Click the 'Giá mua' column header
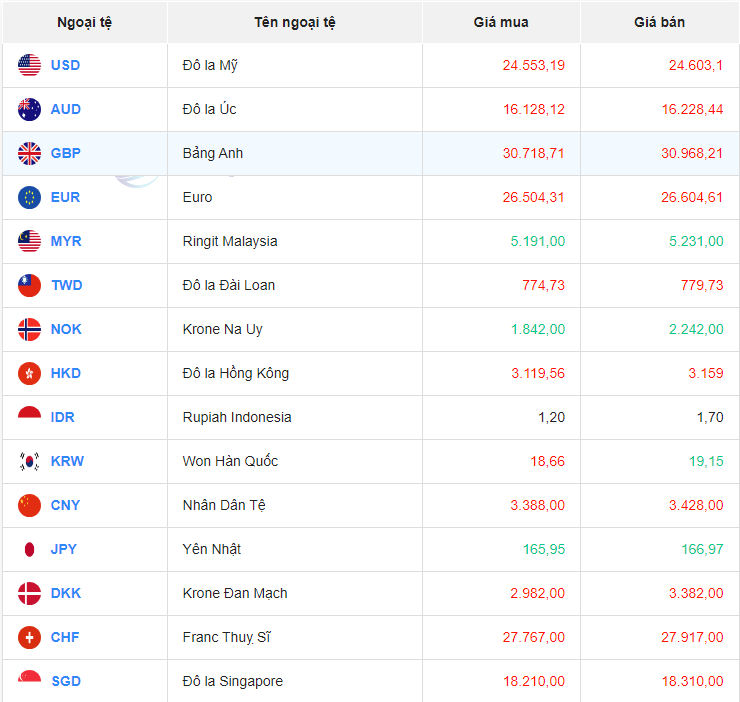 pos(501,22)
